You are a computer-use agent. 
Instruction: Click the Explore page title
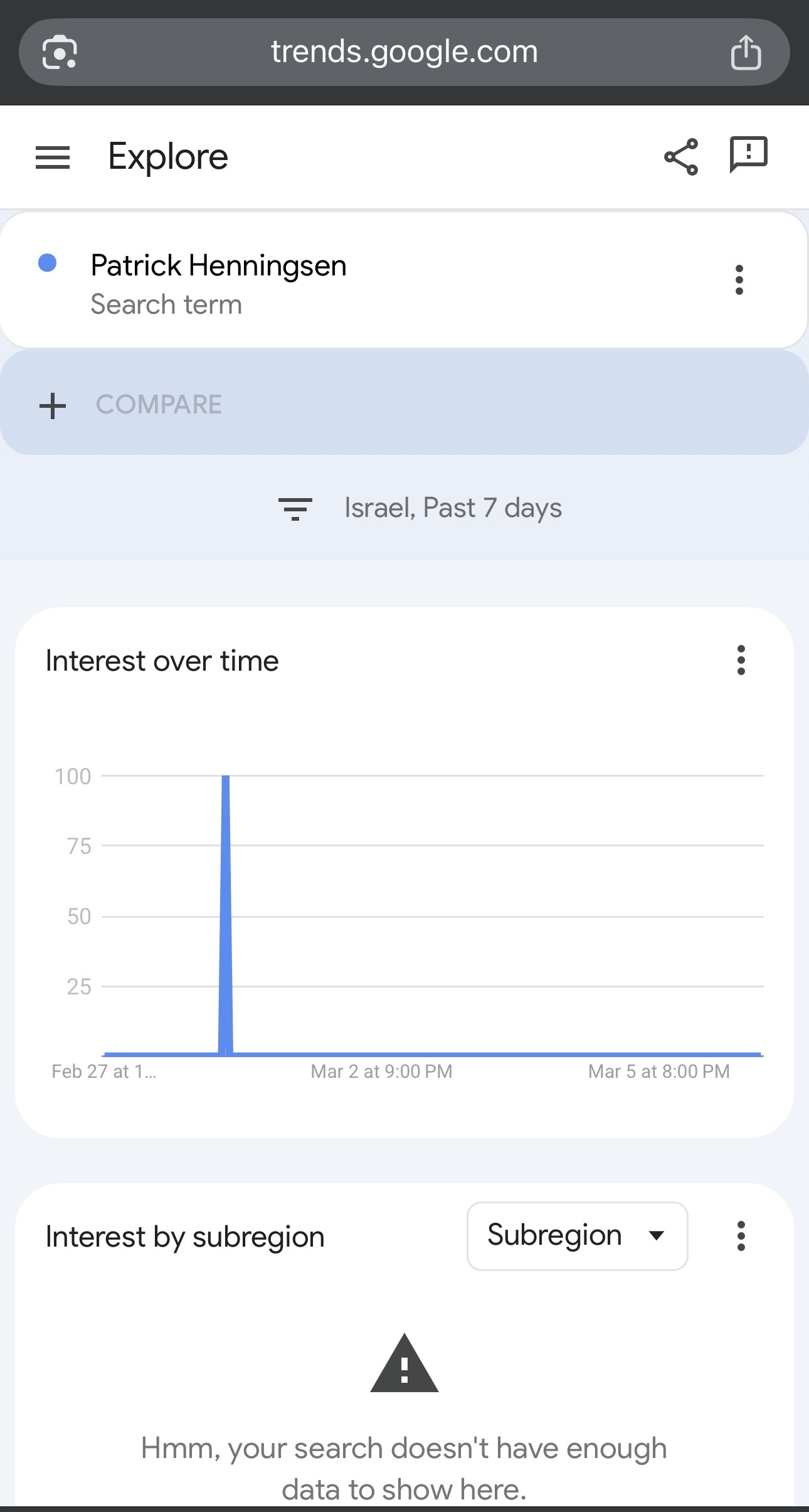click(168, 157)
